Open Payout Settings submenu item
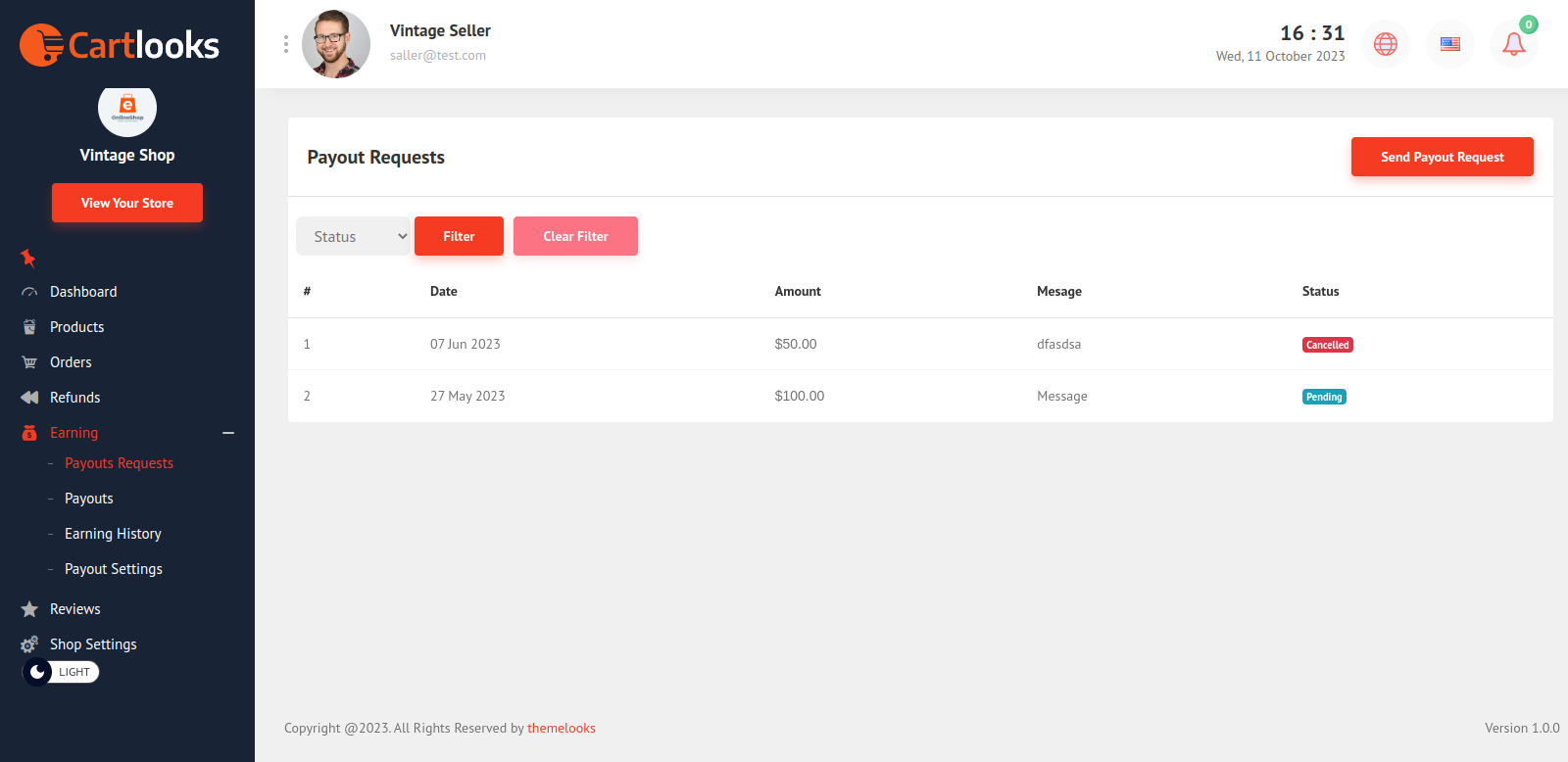Screen dimensions: 1568x762 pos(114,569)
